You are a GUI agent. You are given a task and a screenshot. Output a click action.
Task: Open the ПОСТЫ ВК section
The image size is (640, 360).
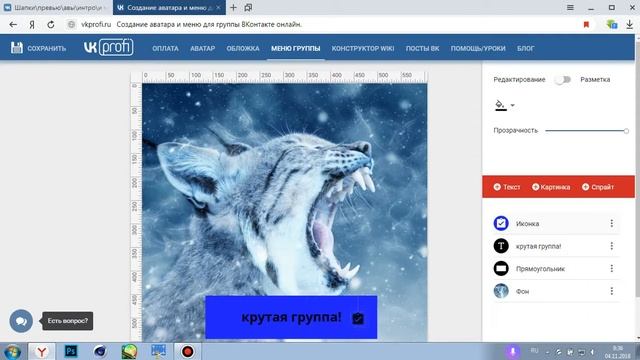[422, 48]
